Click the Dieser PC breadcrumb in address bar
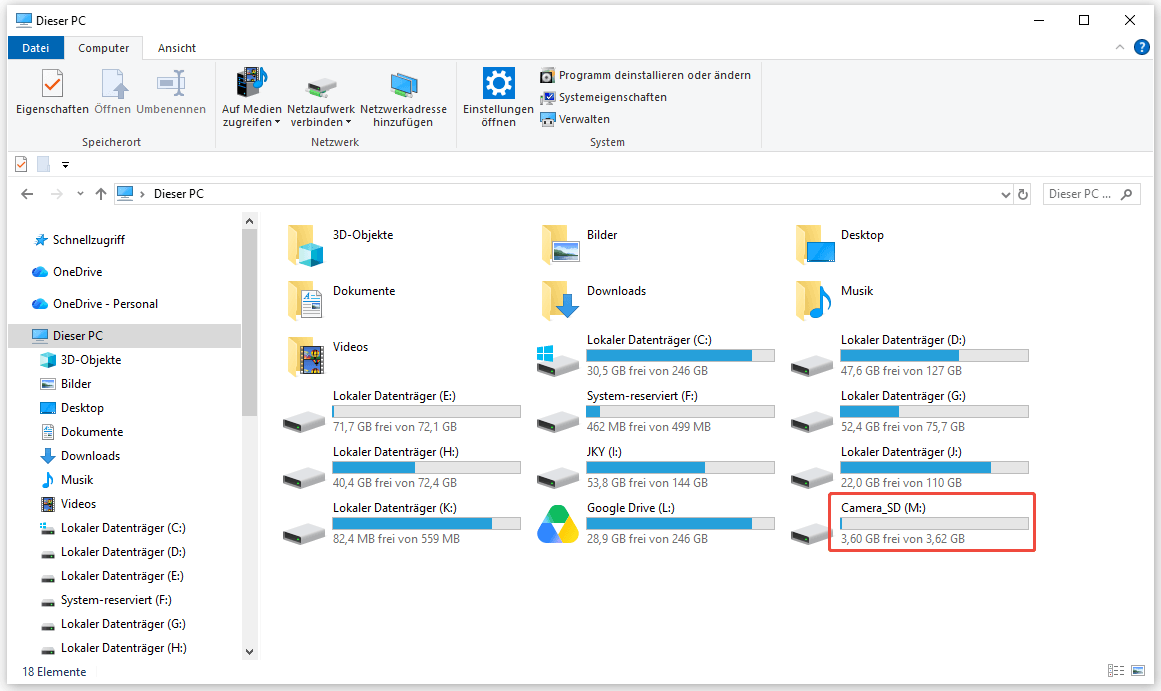 [x=178, y=194]
